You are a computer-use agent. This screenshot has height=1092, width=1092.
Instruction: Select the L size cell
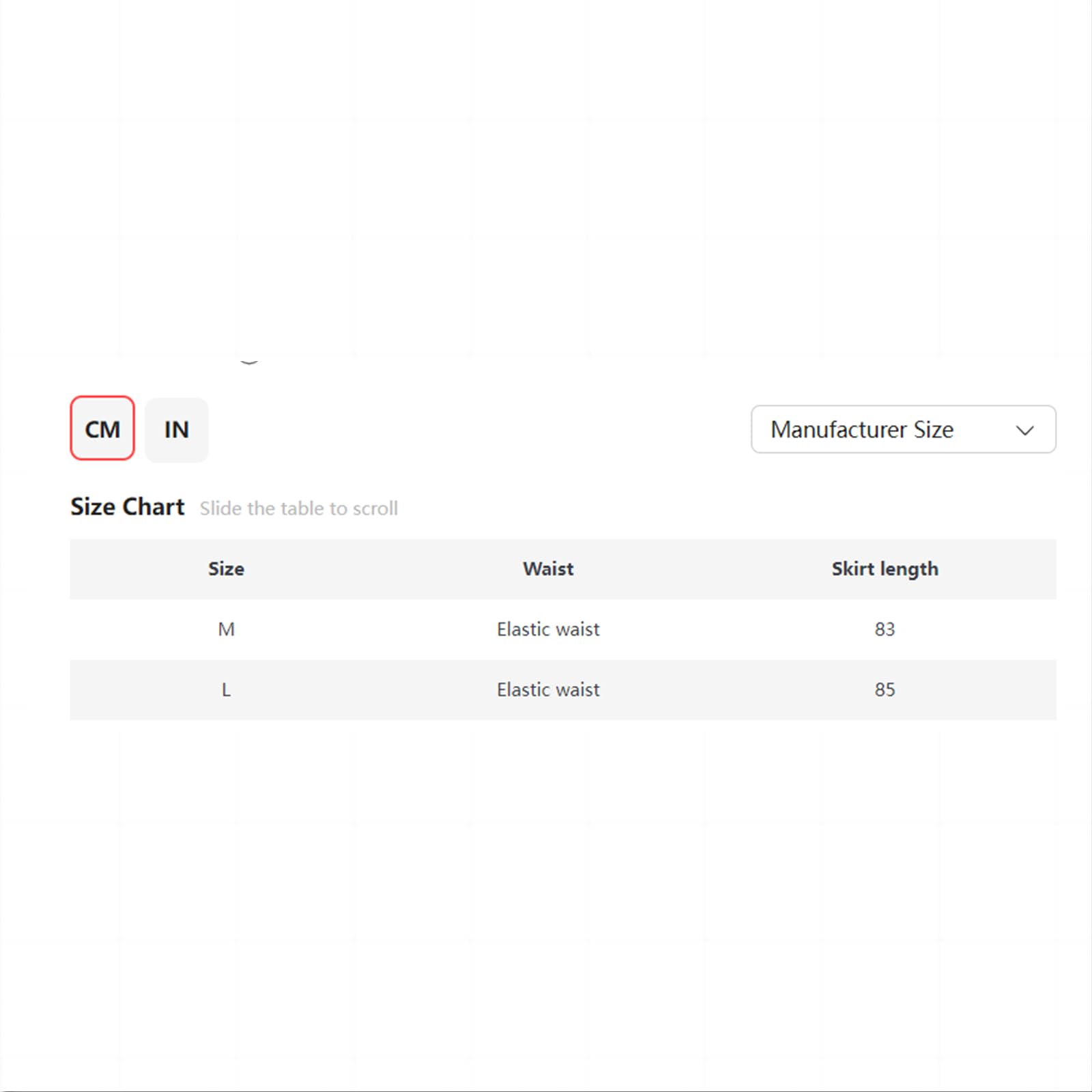[226, 690]
